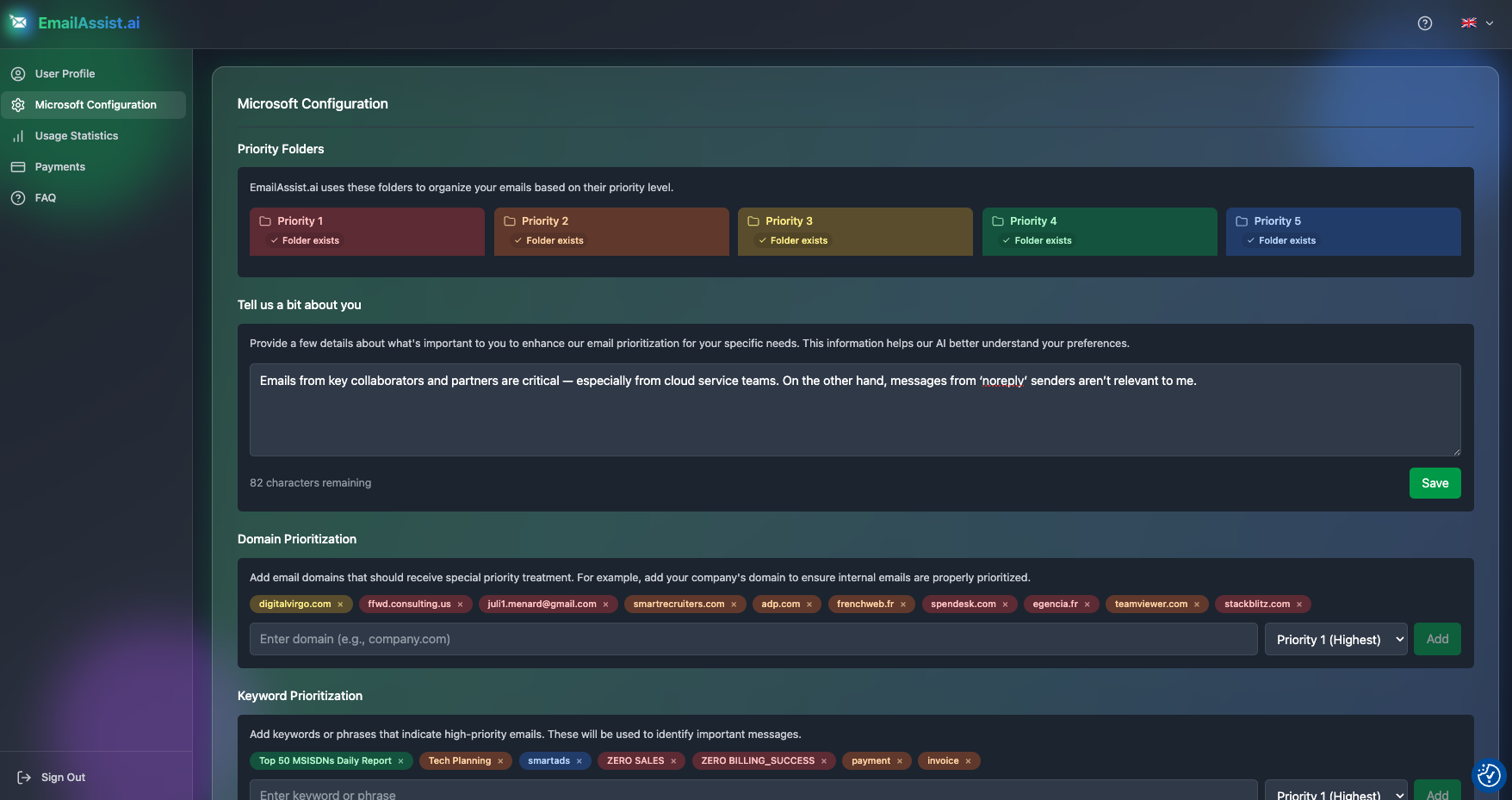Open the FAQ sidebar entry
The width and height of the screenshot is (1512, 800).
click(93, 198)
